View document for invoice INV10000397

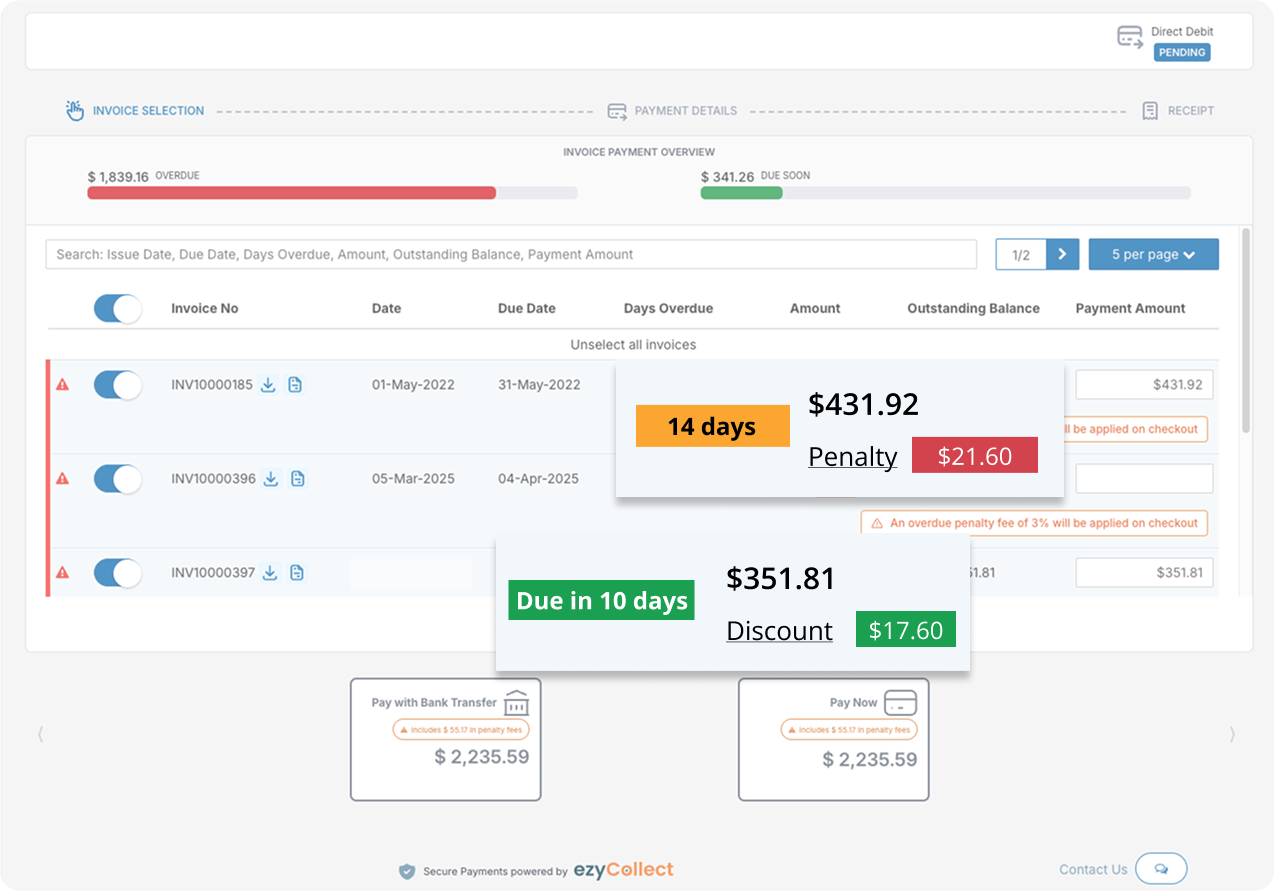(x=297, y=573)
